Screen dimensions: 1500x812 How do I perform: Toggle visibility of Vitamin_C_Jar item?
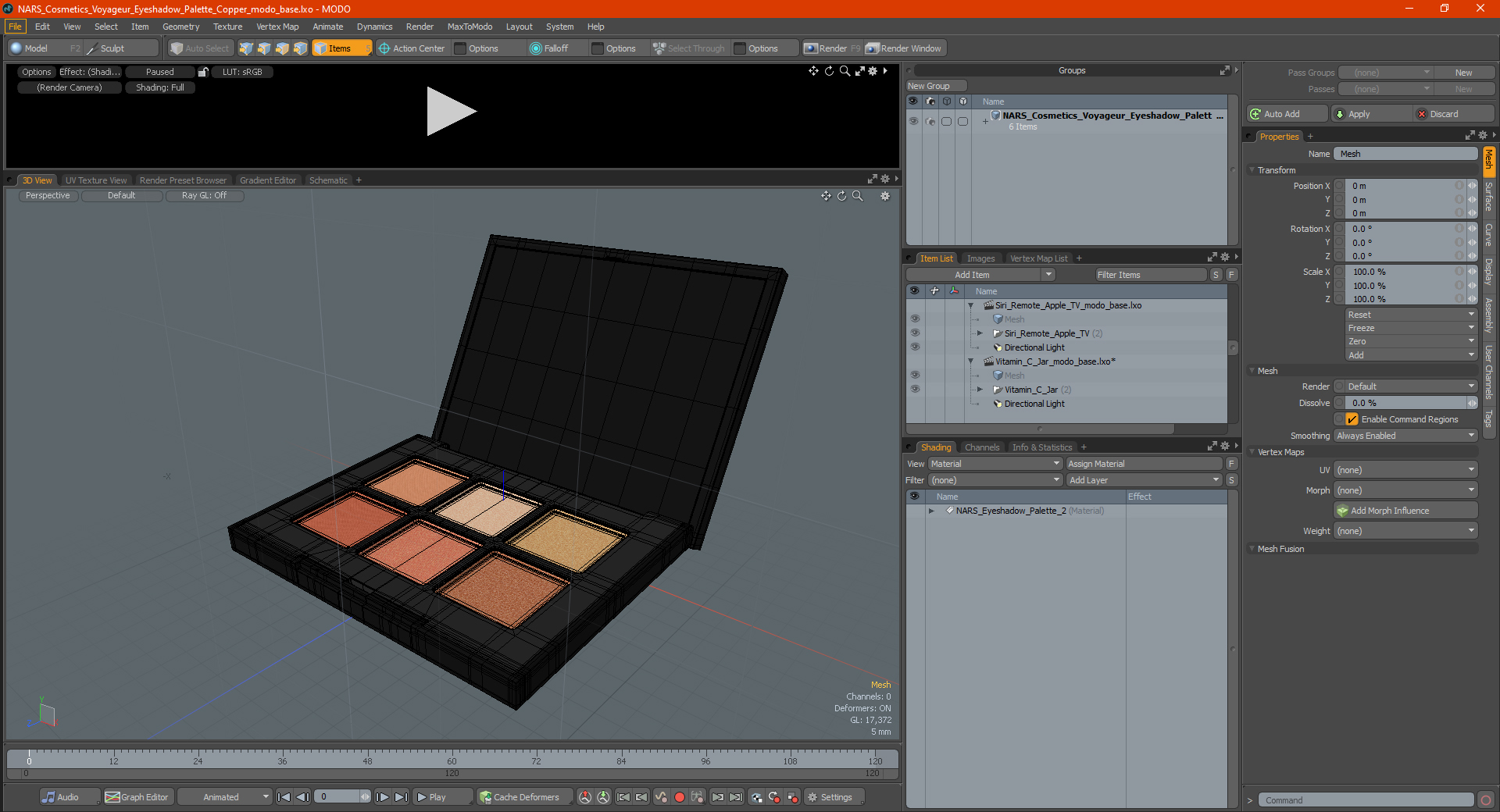(x=915, y=390)
